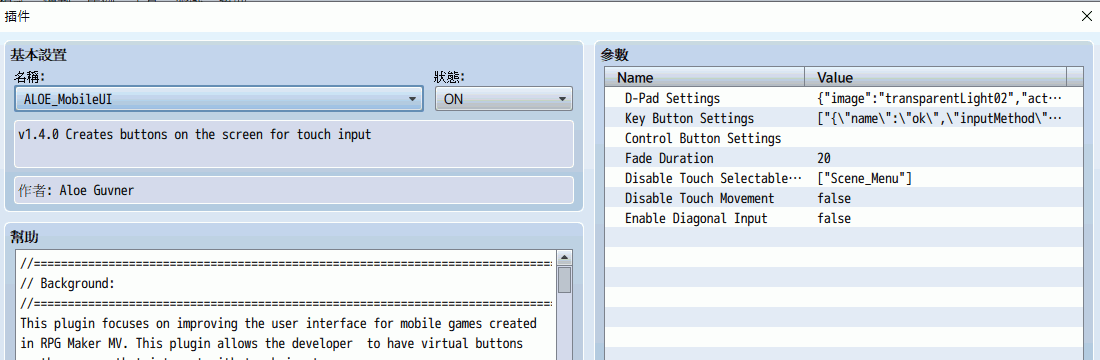Click the Name column header
The width and height of the screenshot is (1100, 360).
pyautogui.click(x=705, y=77)
